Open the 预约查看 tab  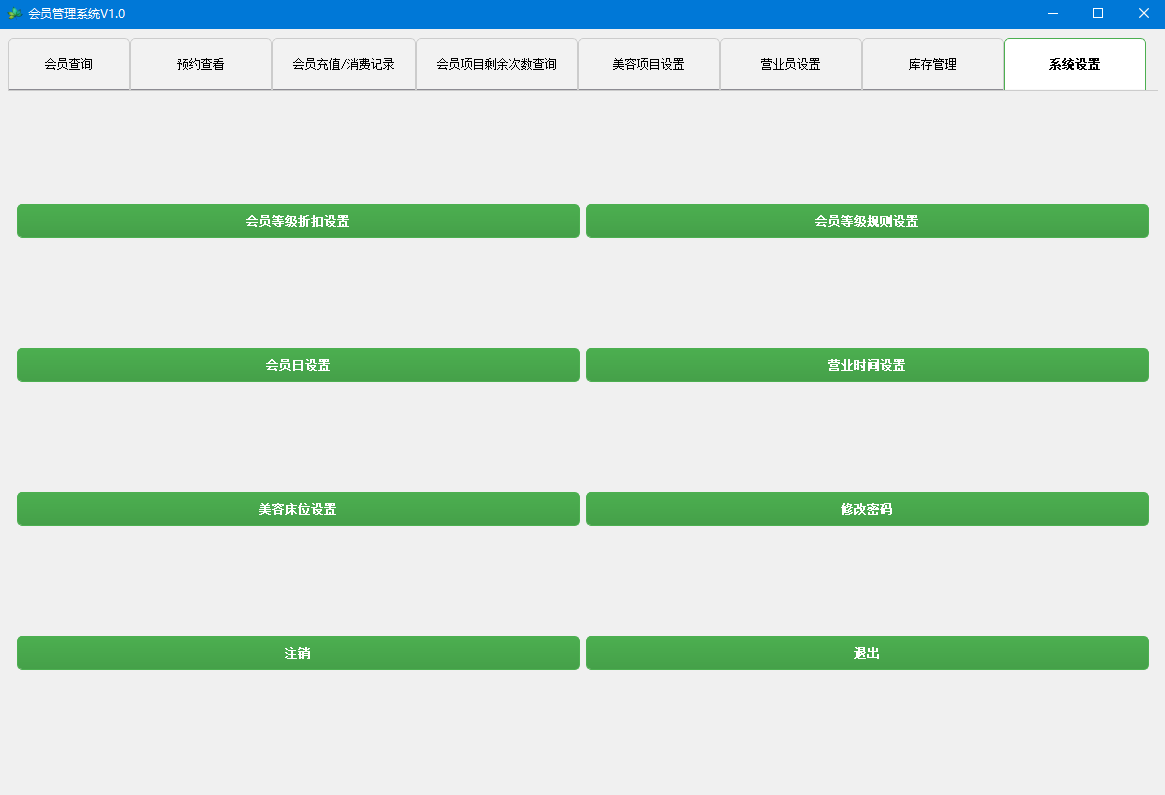click(200, 63)
